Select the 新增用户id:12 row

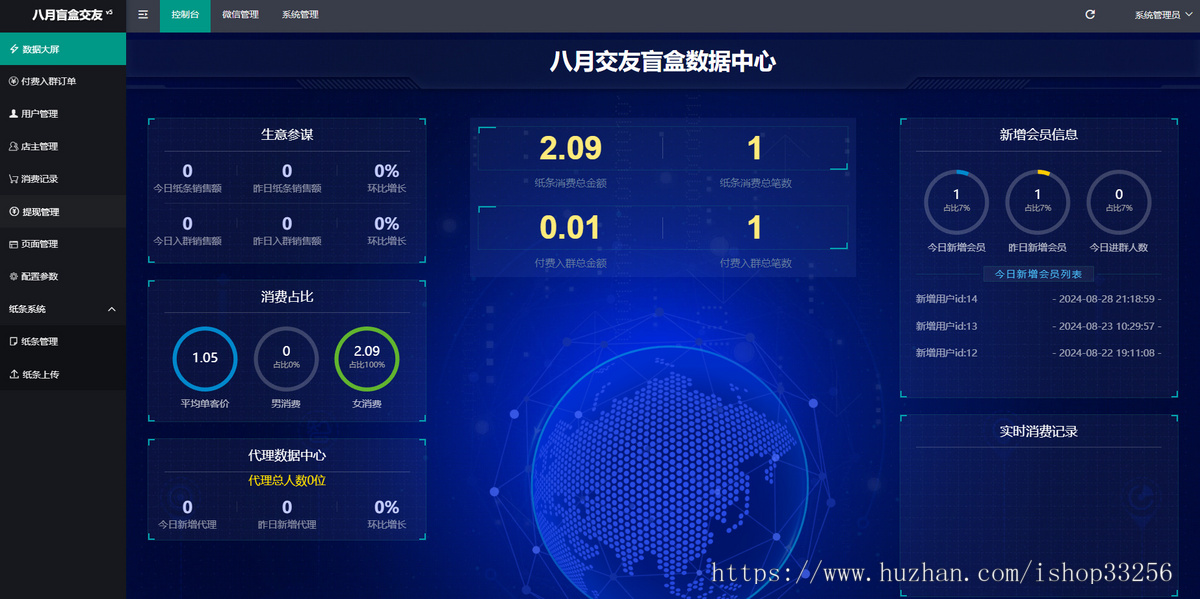[x=1038, y=353]
